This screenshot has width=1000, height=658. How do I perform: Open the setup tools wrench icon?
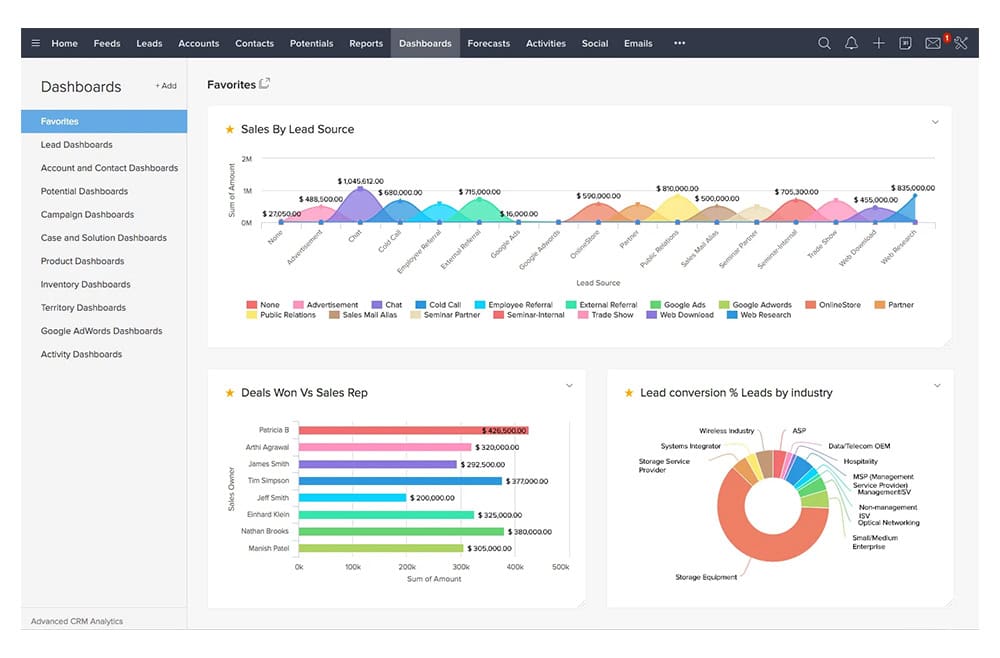[961, 43]
